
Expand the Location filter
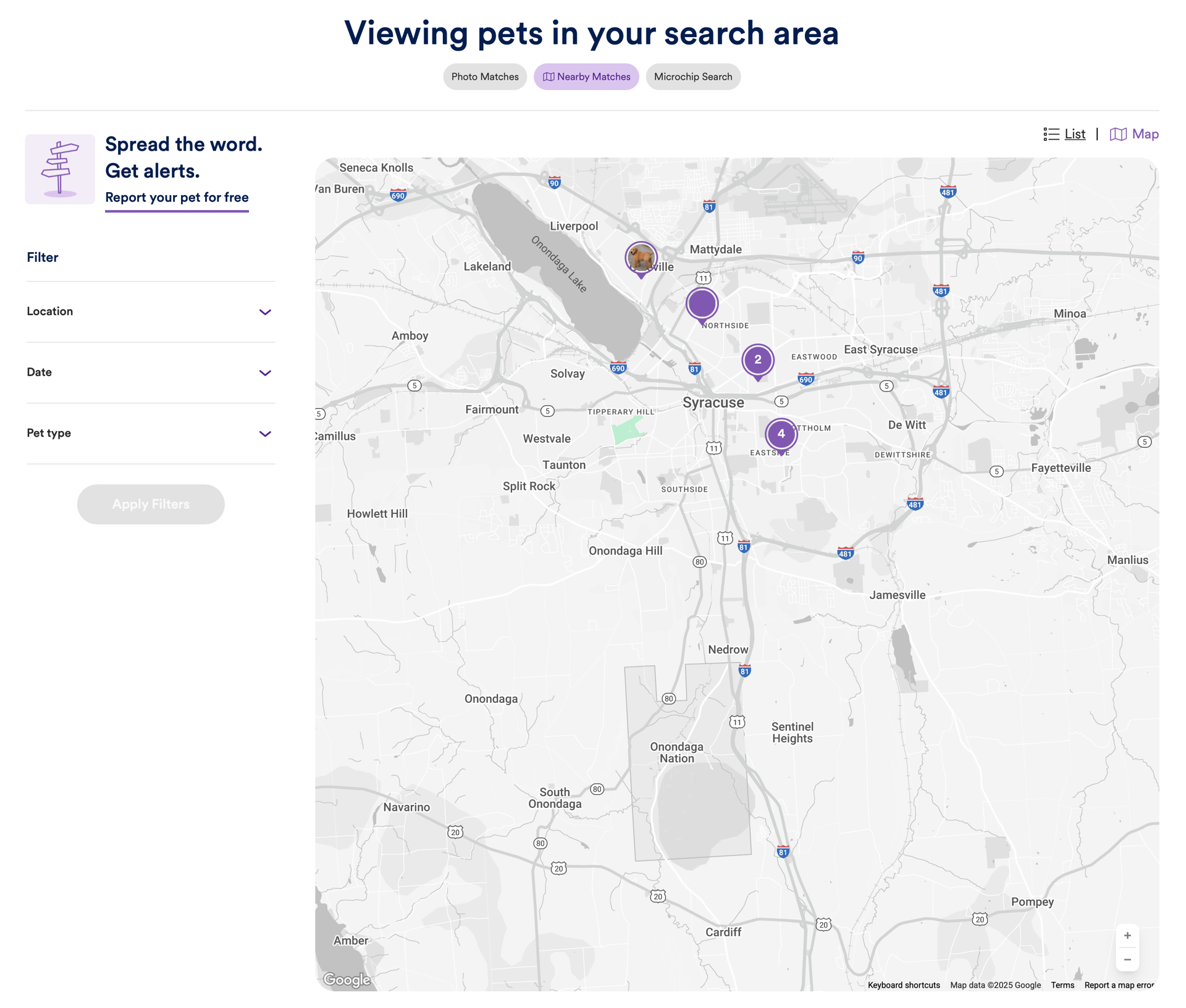(150, 312)
